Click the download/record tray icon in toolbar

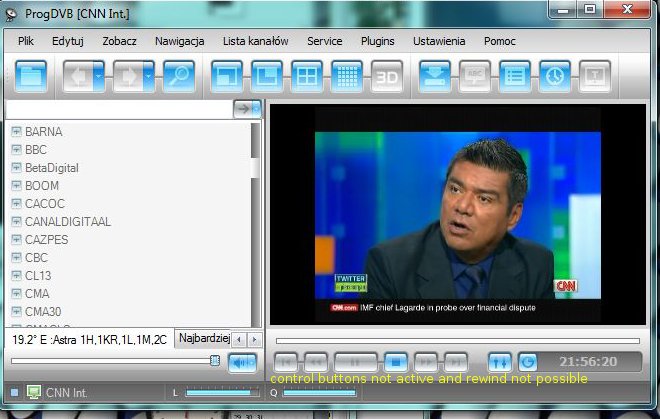[434, 76]
